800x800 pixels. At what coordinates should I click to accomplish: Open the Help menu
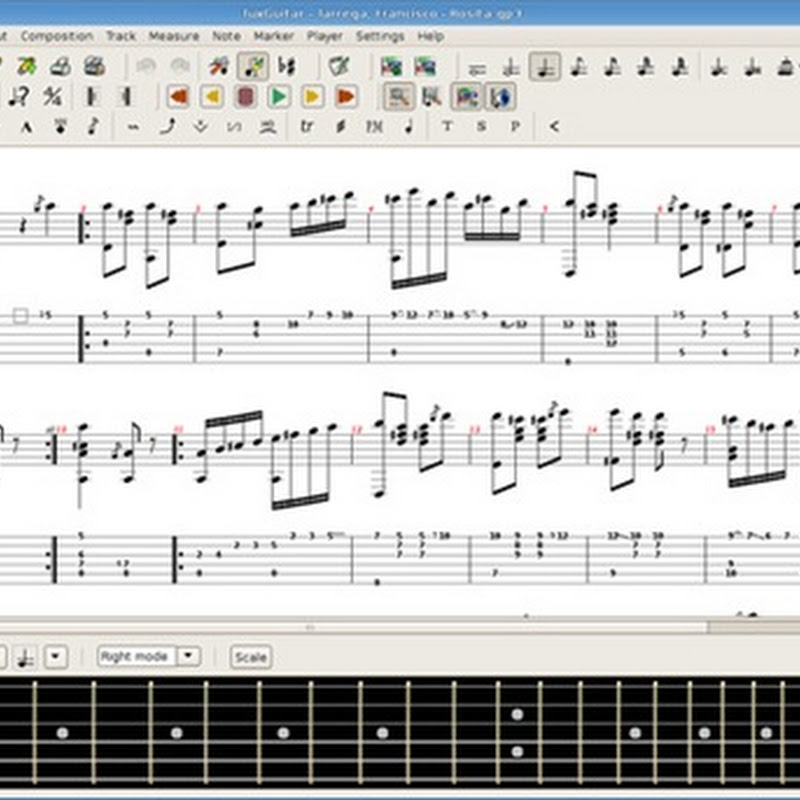430,36
